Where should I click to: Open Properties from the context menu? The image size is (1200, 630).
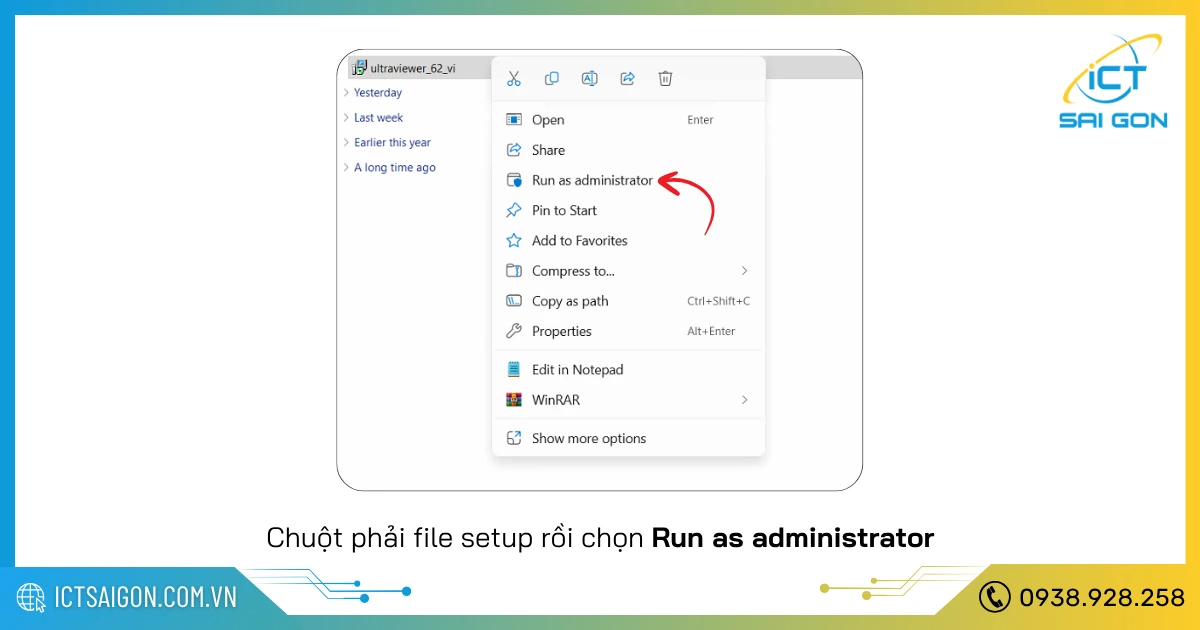pyautogui.click(x=628, y=331)
